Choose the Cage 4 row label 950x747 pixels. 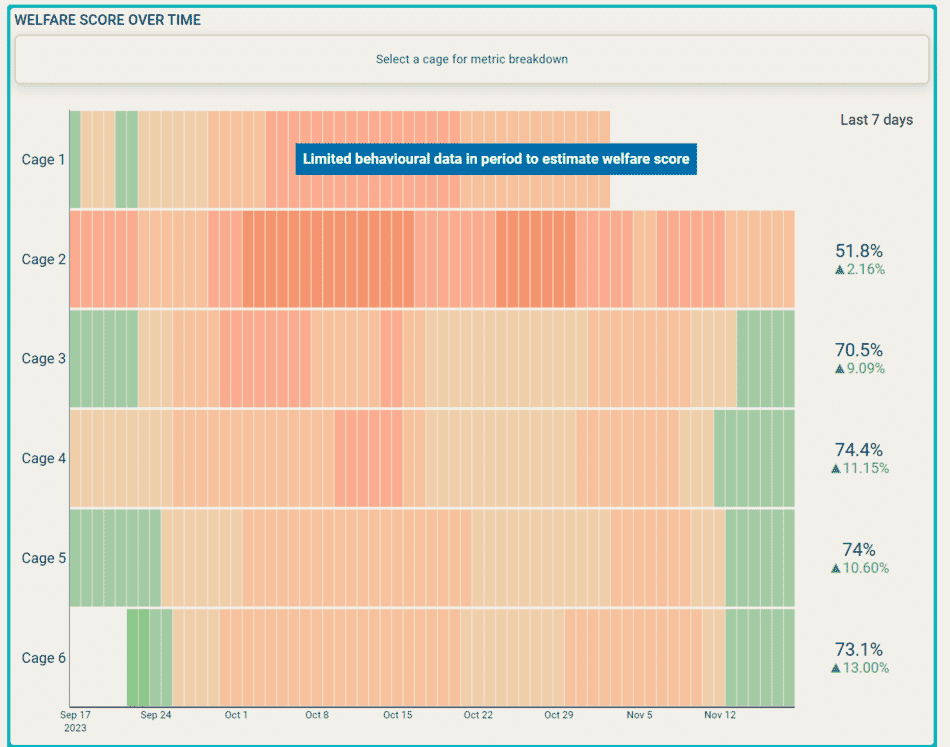pyautogui.click(x=44, y=458)
